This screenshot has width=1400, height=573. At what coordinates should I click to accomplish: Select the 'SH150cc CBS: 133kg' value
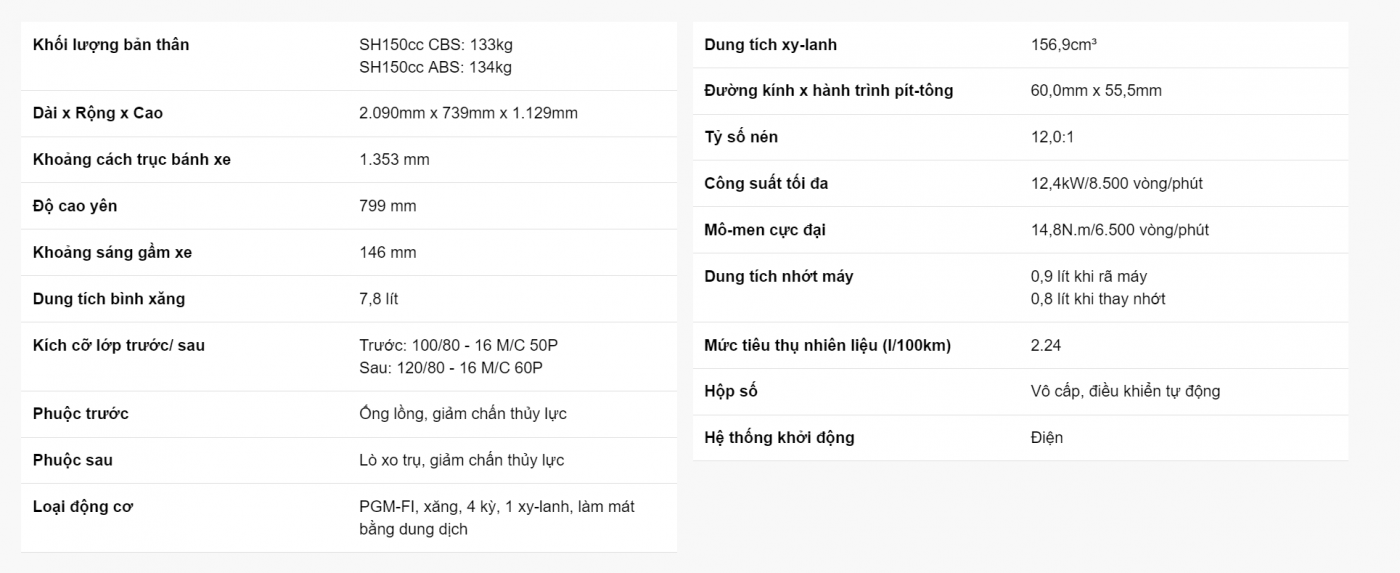pos(436,45)
